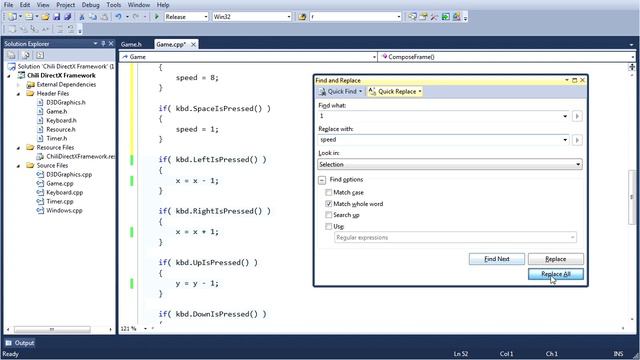The image size is (640, 360).
Task: Open the Game scope dropdown
Action: pyautogui.click(x=374, y=57)
